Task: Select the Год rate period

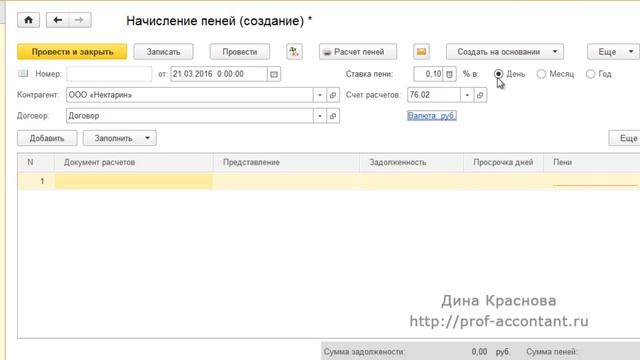Action: coord(590,74)
